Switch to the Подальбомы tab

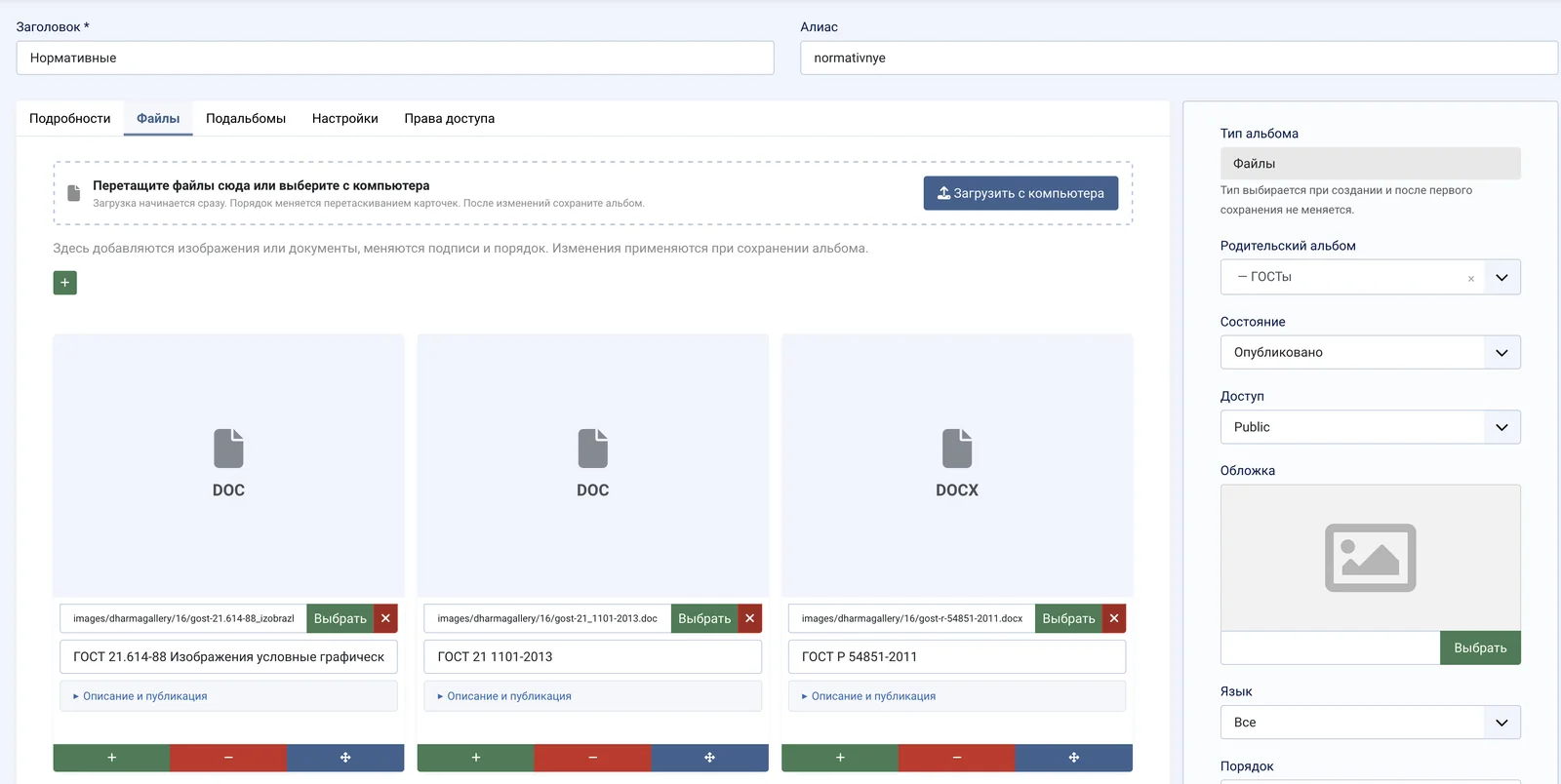point(246,118)
